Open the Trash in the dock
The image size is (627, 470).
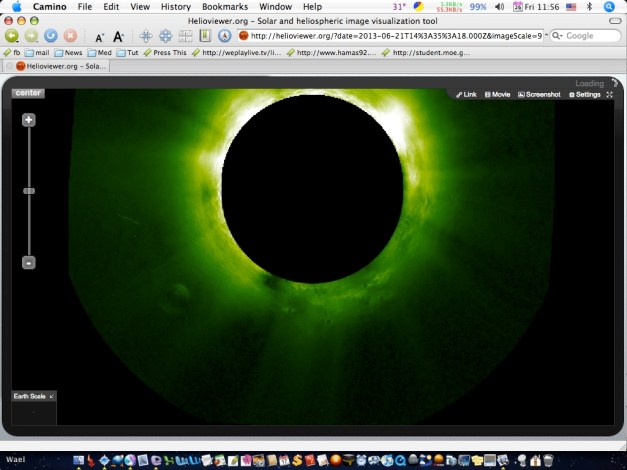[x=547, y=460]
